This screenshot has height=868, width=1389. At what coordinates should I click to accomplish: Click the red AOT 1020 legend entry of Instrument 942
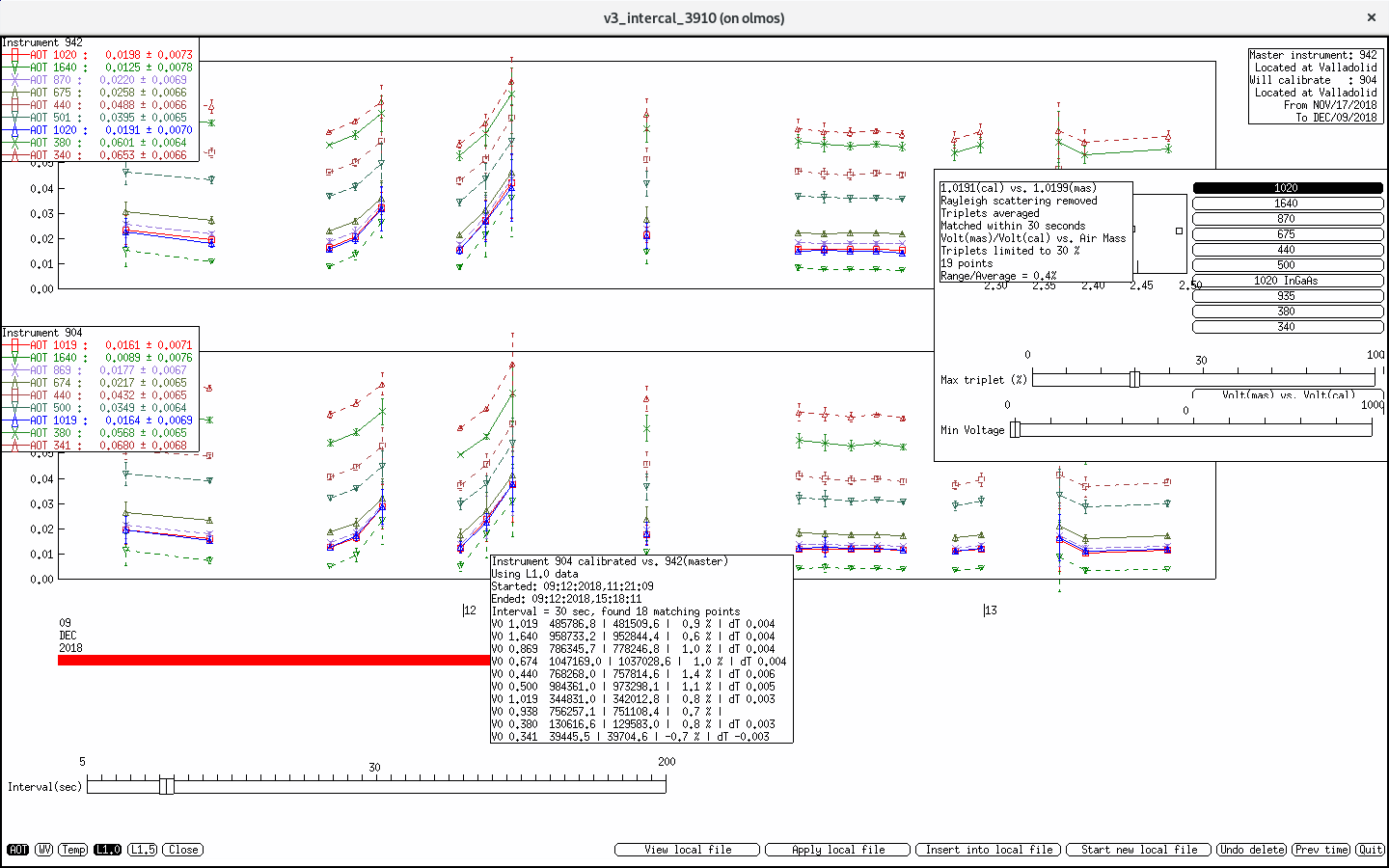tap(98, 55)
